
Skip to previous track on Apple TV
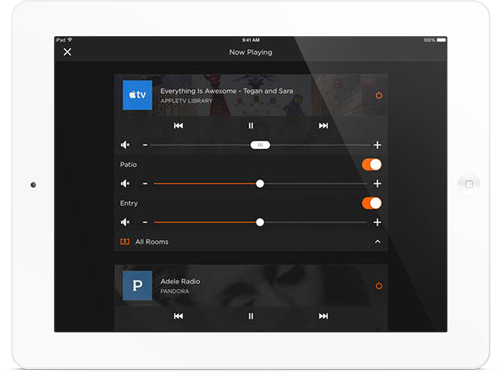178,126
